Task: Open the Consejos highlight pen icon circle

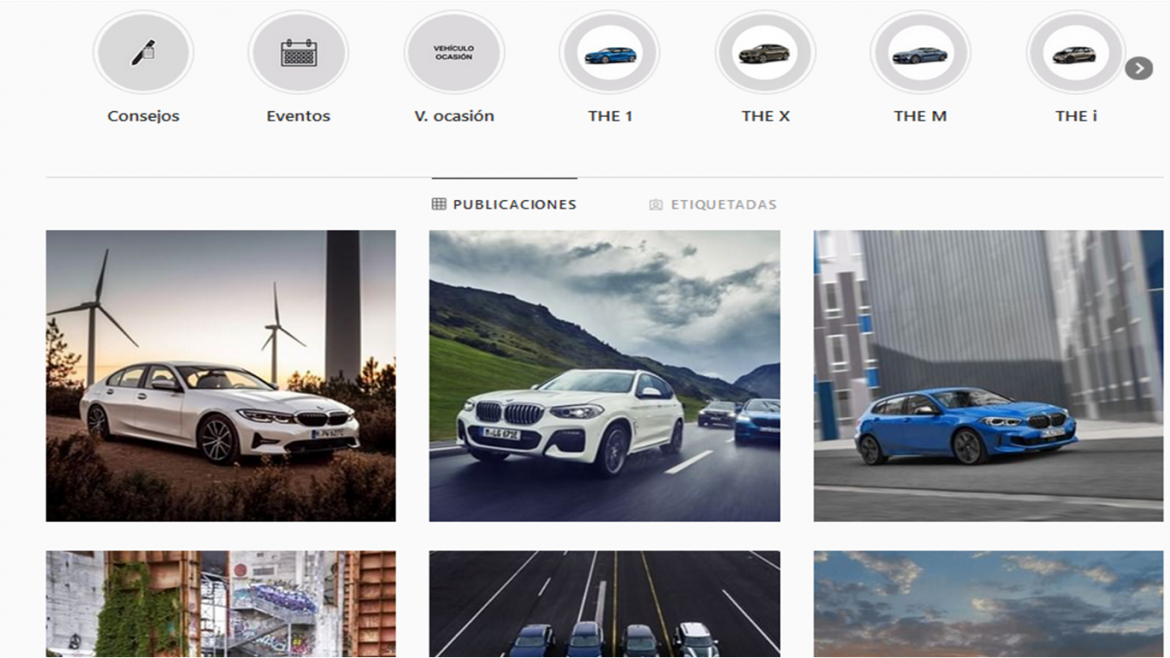Action: [143, 53]
